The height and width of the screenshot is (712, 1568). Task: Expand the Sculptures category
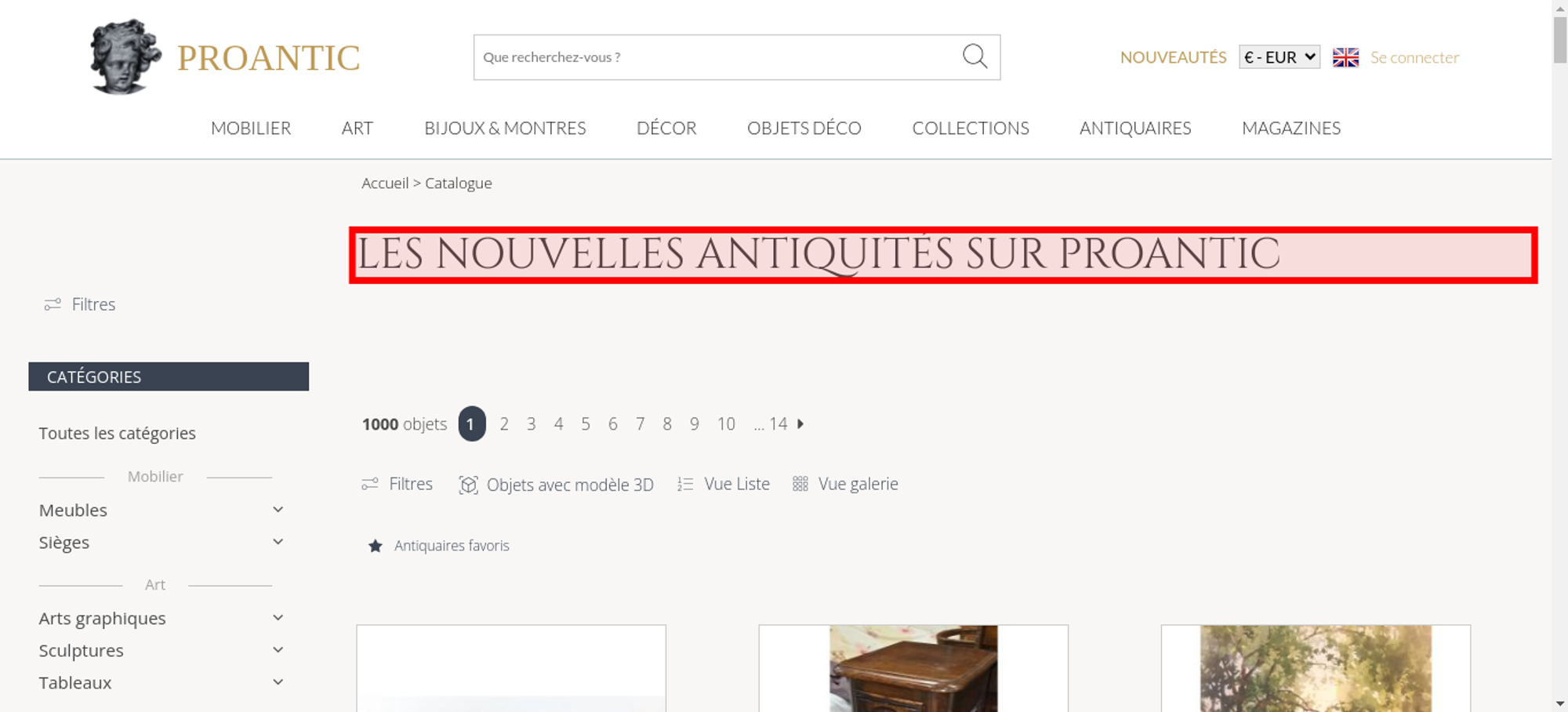coord(278,650)
